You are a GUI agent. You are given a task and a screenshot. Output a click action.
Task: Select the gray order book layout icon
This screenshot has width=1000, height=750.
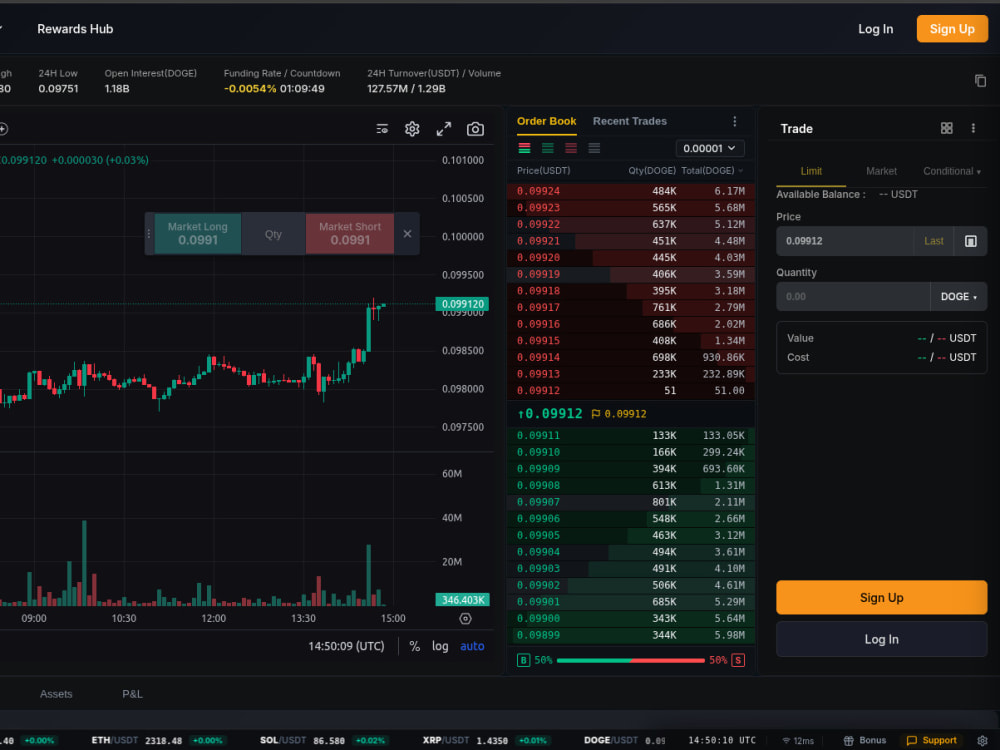click(x=594, y=148)
